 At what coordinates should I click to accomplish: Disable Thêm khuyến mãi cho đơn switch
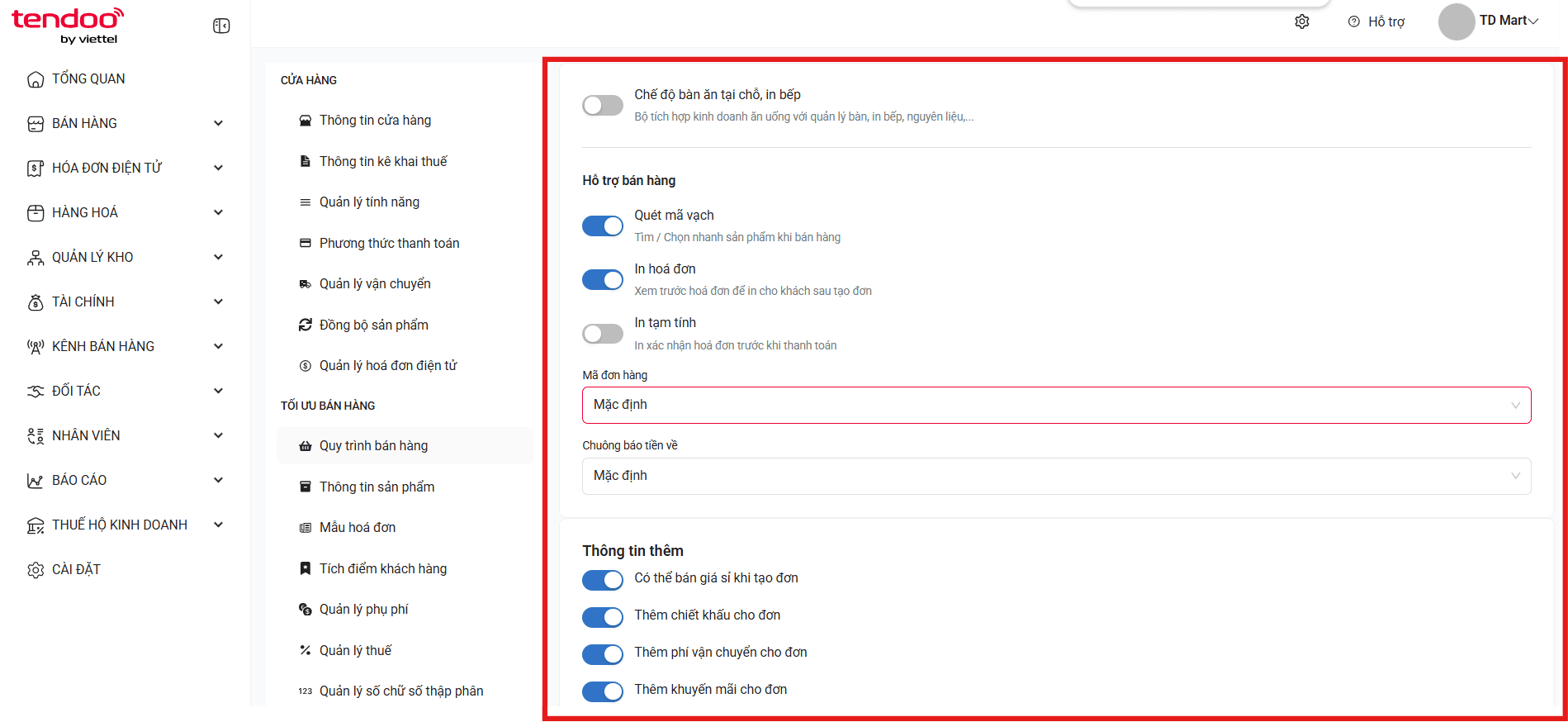pyautogui.click(x=603, y=691)
